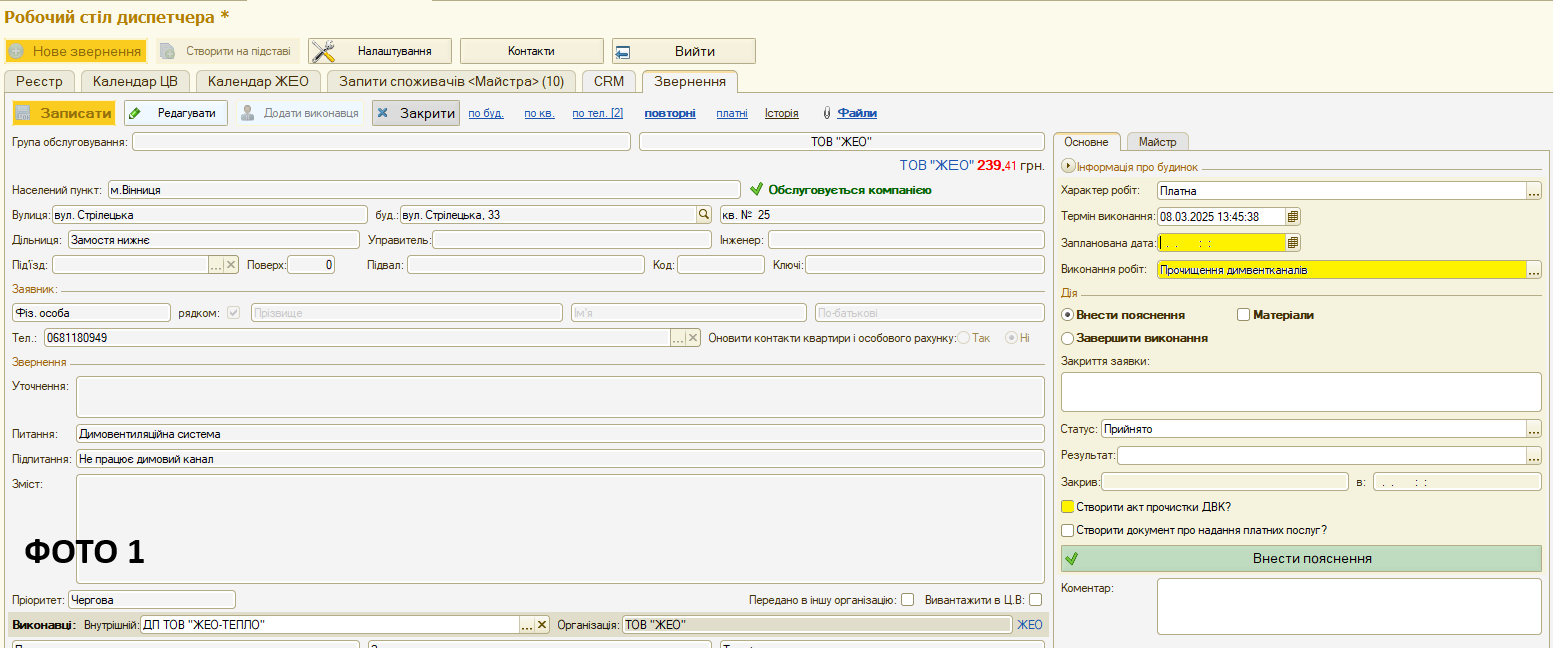Open calendar picker for Термін виконання
This screenshot has height=648, width=1553.
(1293, 216)
